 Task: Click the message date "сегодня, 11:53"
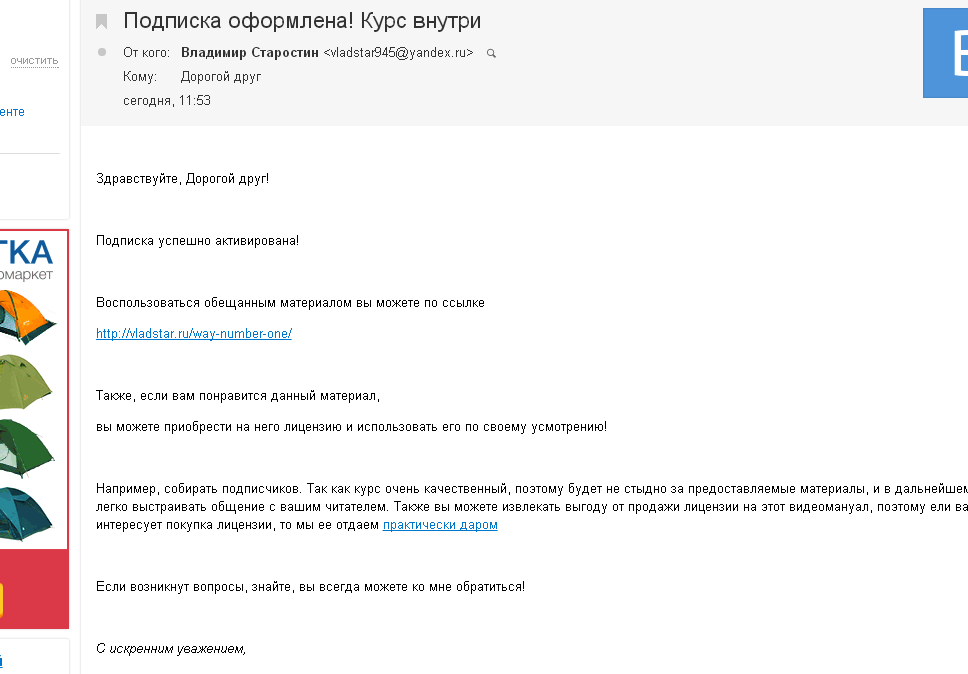coord(167,100)
